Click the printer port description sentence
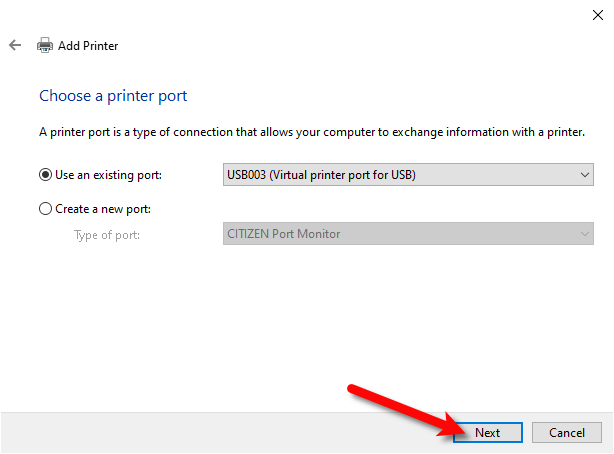This screenshot has height=454, width=614. pos(312,132)
